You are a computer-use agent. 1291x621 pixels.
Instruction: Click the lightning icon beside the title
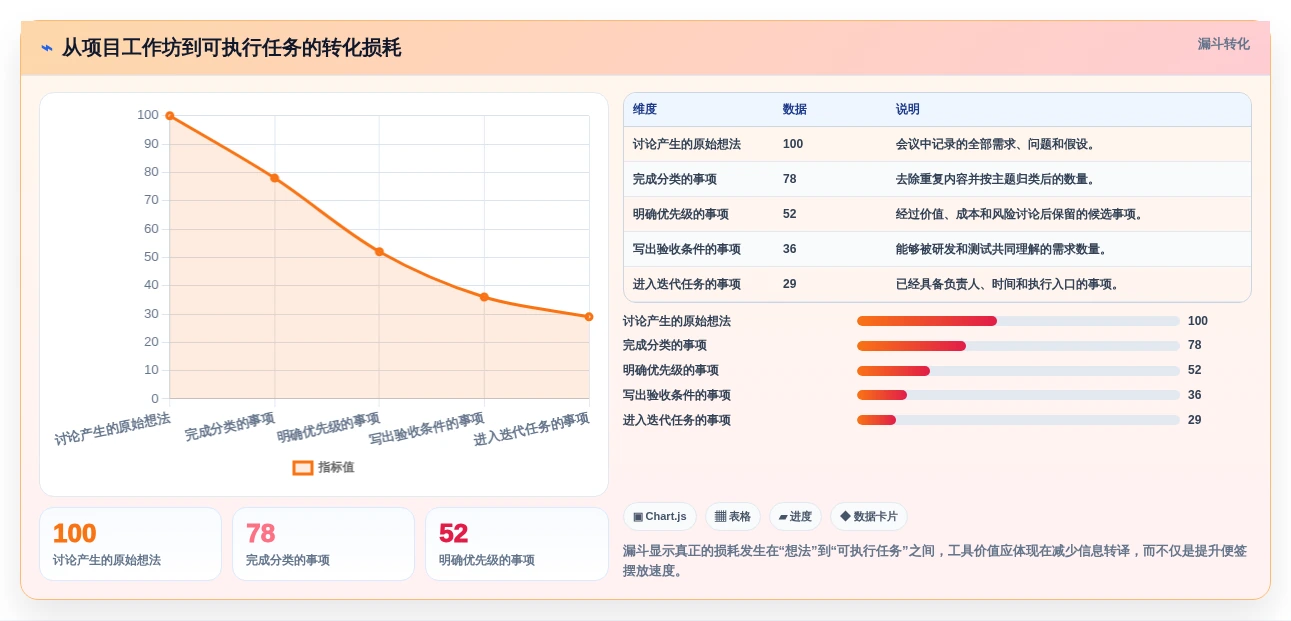[47, 48]
